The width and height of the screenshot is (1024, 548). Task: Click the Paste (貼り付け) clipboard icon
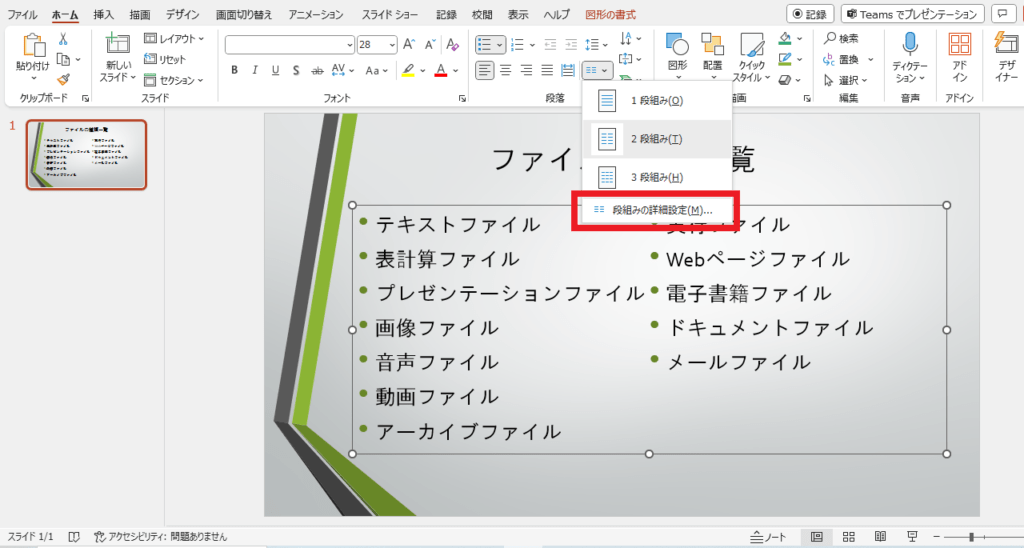32,46
